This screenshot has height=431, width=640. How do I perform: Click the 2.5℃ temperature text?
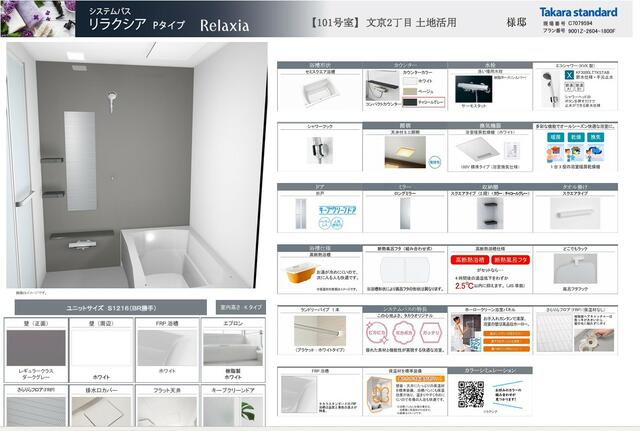464,286
